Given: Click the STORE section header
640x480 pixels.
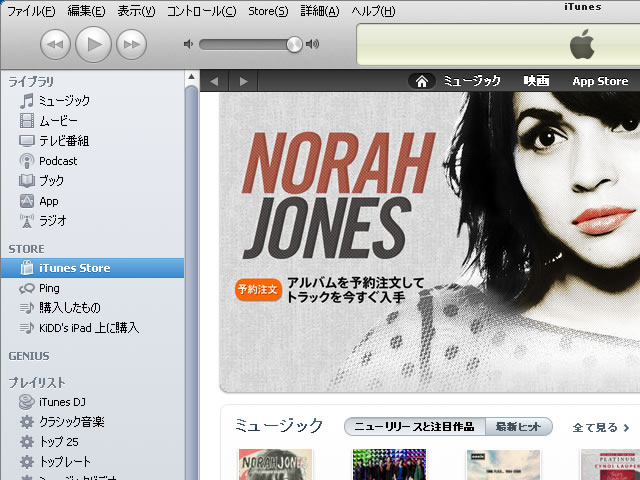Looking at the screenshot, I should [27, 249].
